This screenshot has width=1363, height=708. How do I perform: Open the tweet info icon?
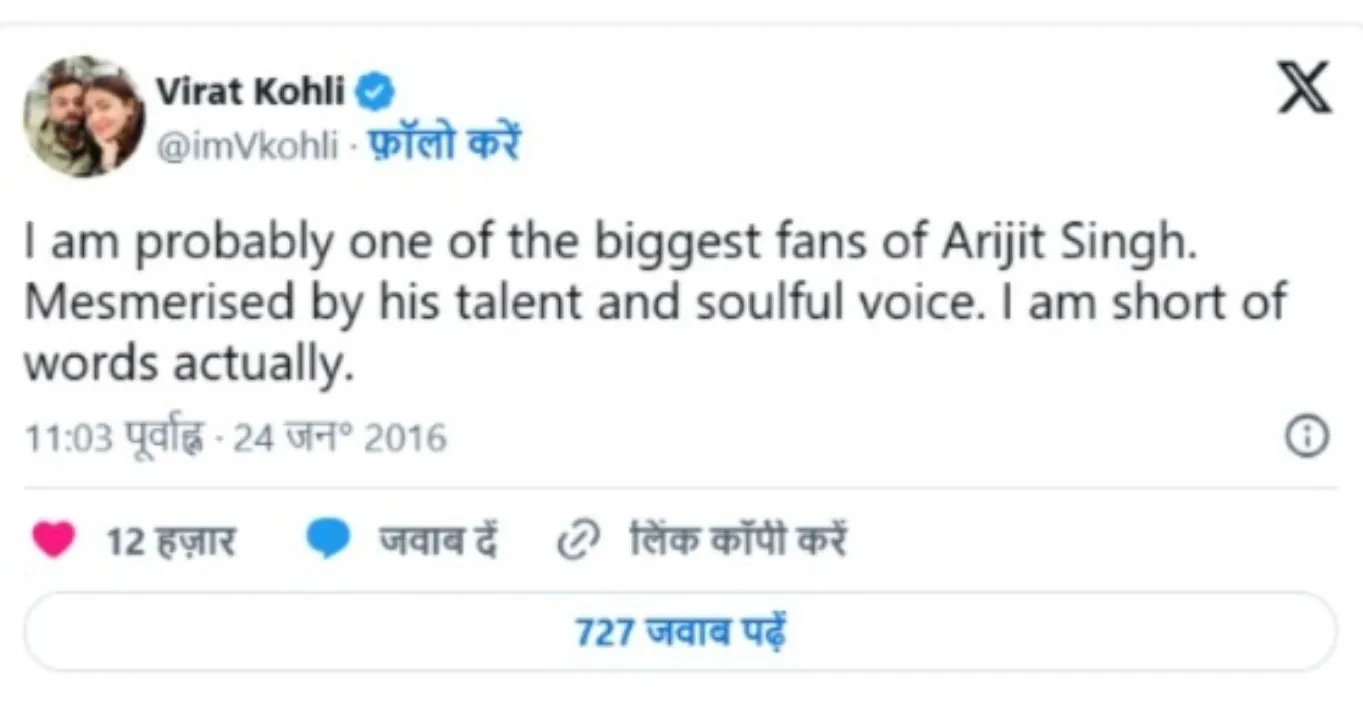click(1306, 437)
